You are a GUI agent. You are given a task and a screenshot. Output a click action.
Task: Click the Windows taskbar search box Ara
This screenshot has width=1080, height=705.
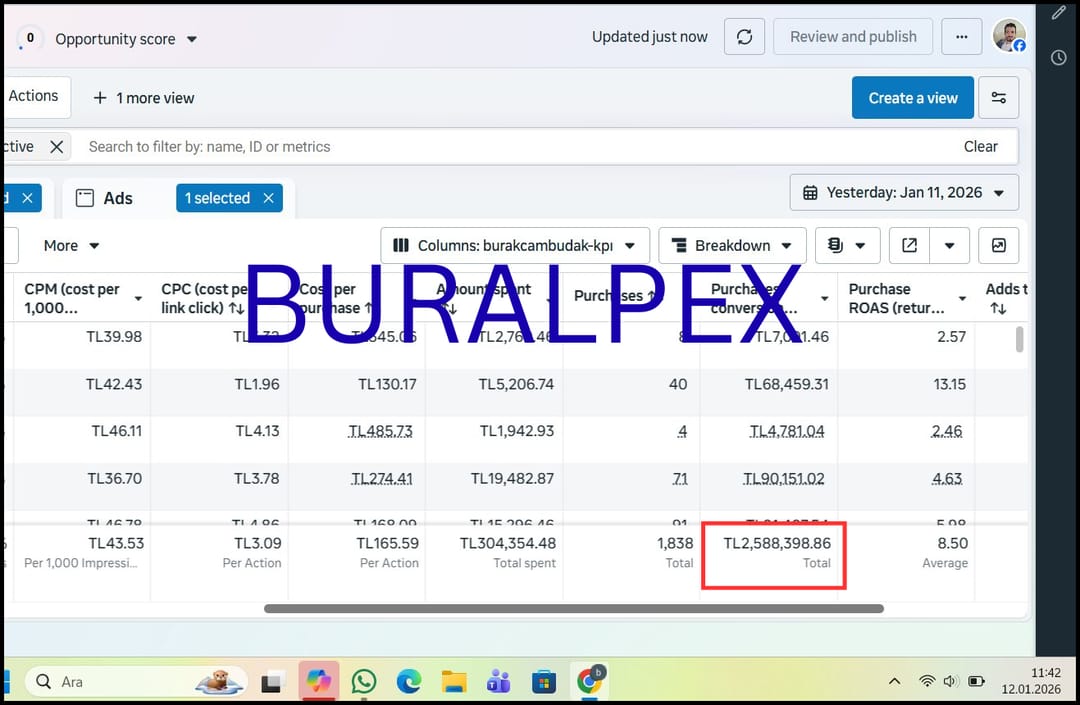[136, 682]
